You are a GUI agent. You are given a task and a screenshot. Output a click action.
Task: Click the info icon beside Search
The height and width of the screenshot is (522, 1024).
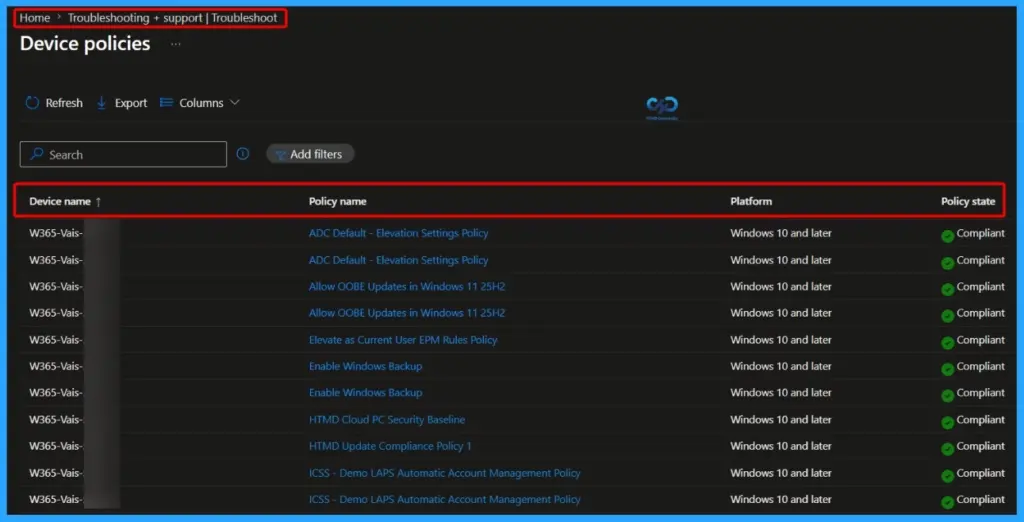[x=243, y=154]
